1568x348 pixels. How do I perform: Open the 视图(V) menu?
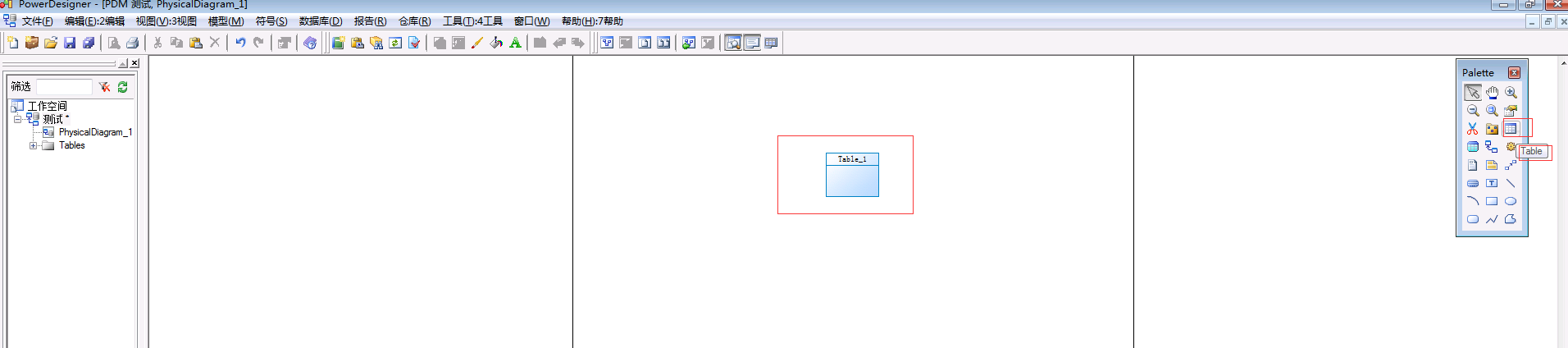[166, 21]
